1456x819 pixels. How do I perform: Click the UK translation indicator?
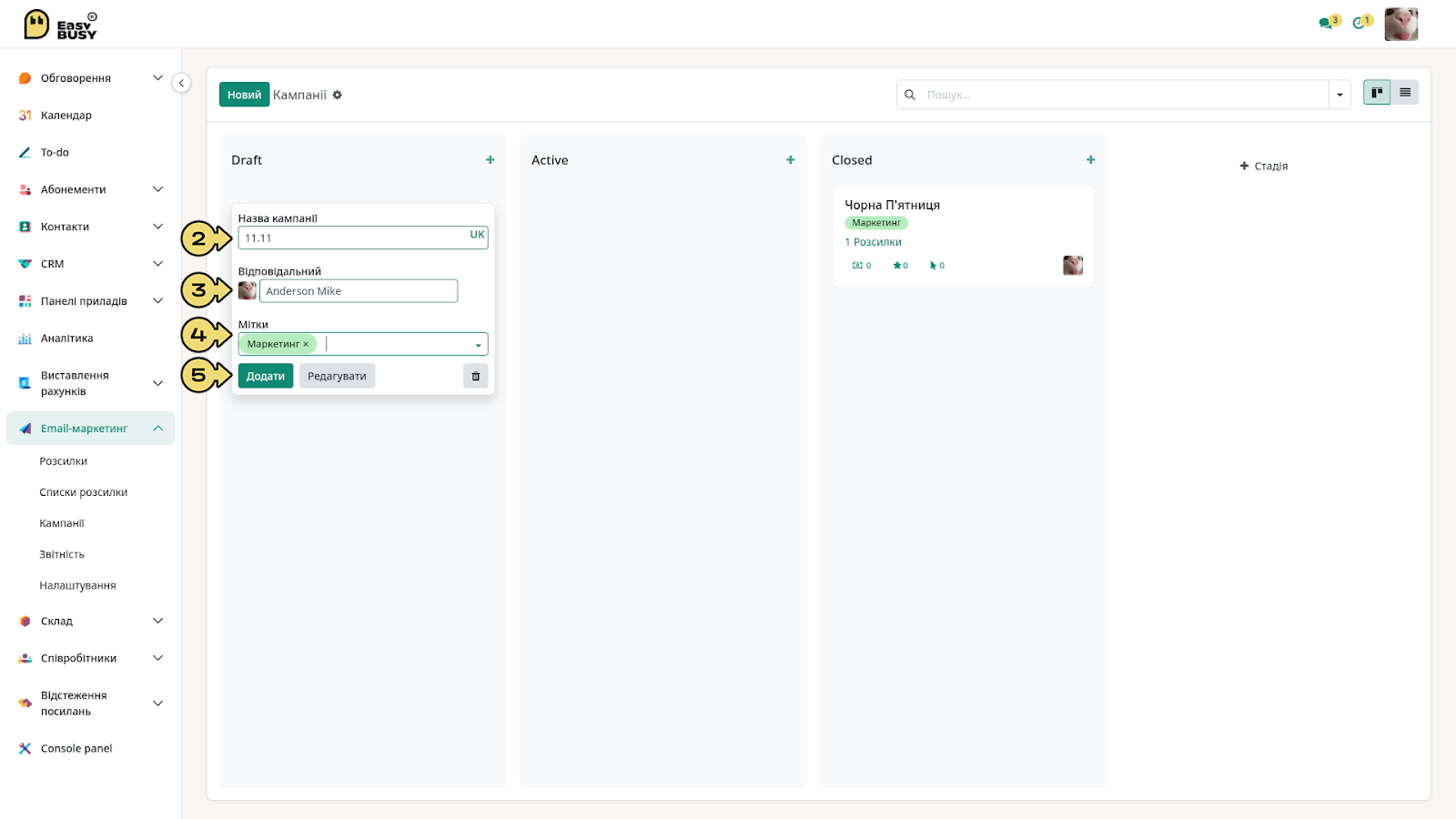477,235
